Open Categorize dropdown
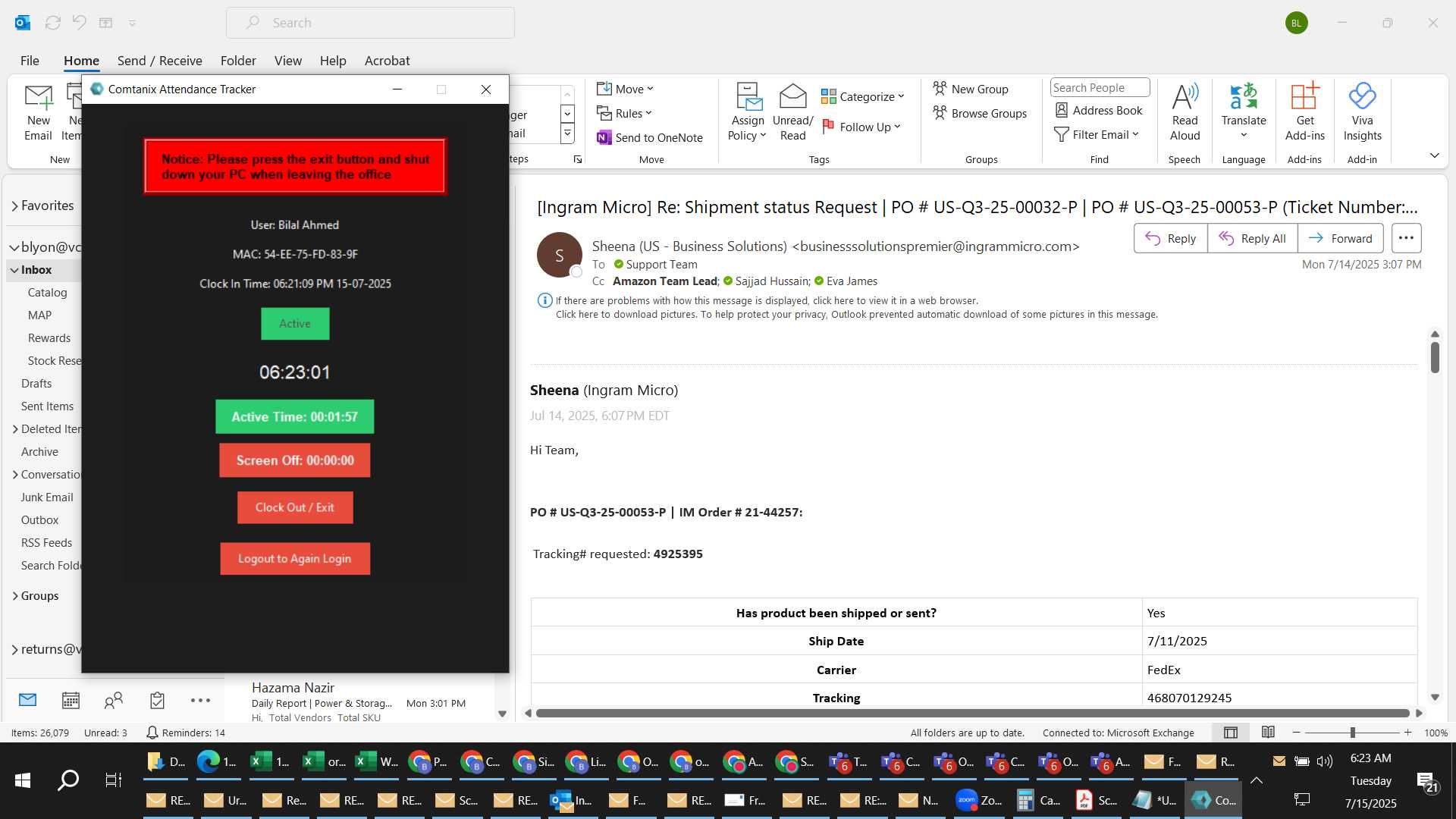 pos(863,96)
